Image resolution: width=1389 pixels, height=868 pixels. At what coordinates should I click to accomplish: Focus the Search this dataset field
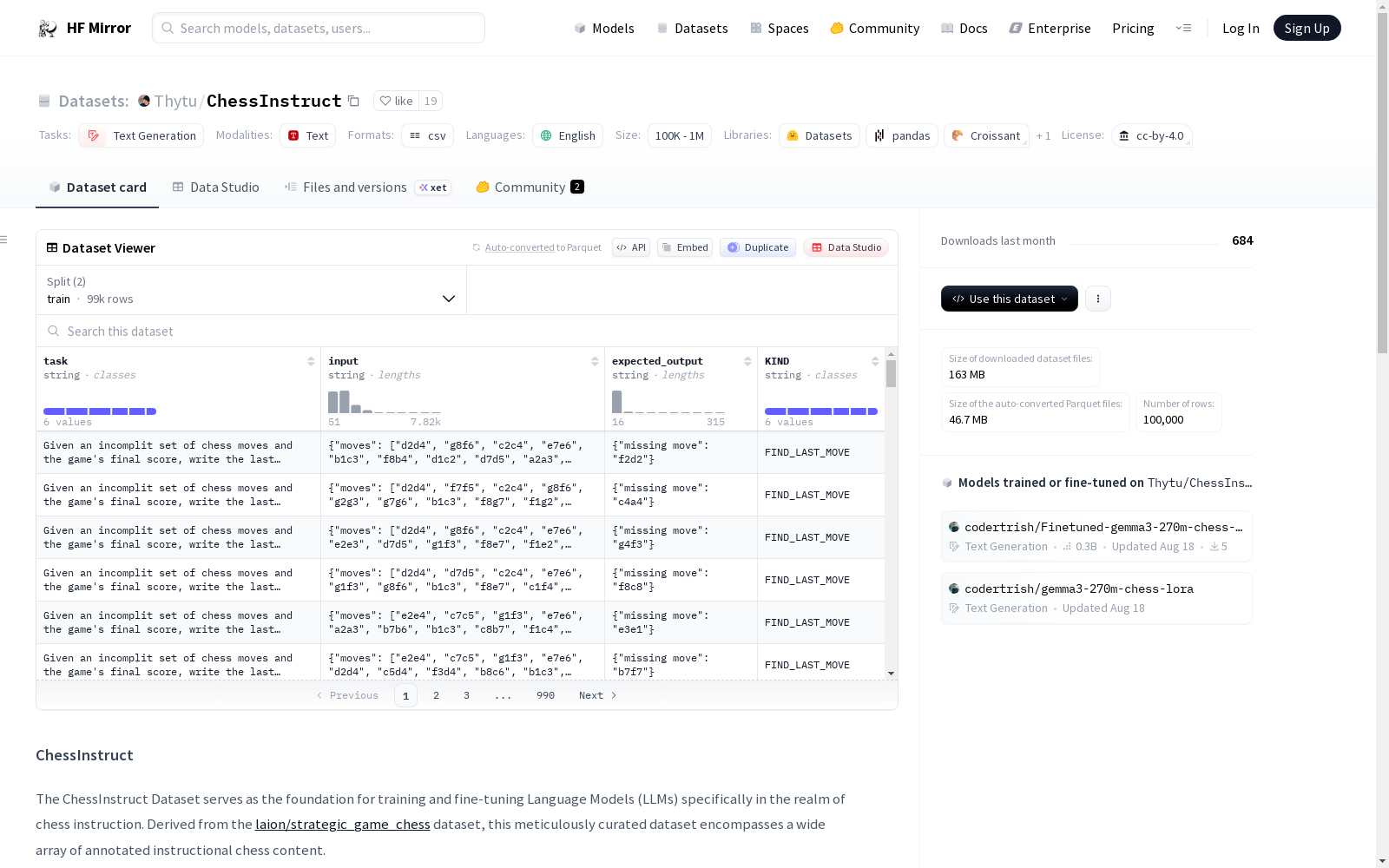(467, 332)
